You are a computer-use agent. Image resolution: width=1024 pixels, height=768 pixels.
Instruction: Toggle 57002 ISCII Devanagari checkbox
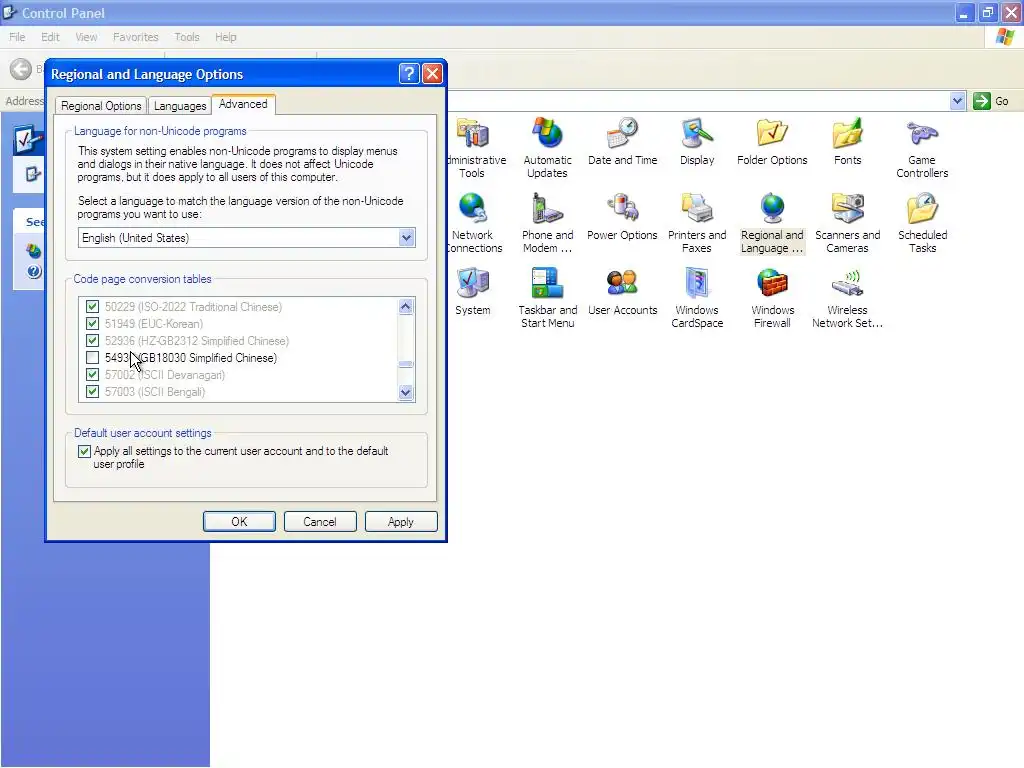[x=92, y=374]
